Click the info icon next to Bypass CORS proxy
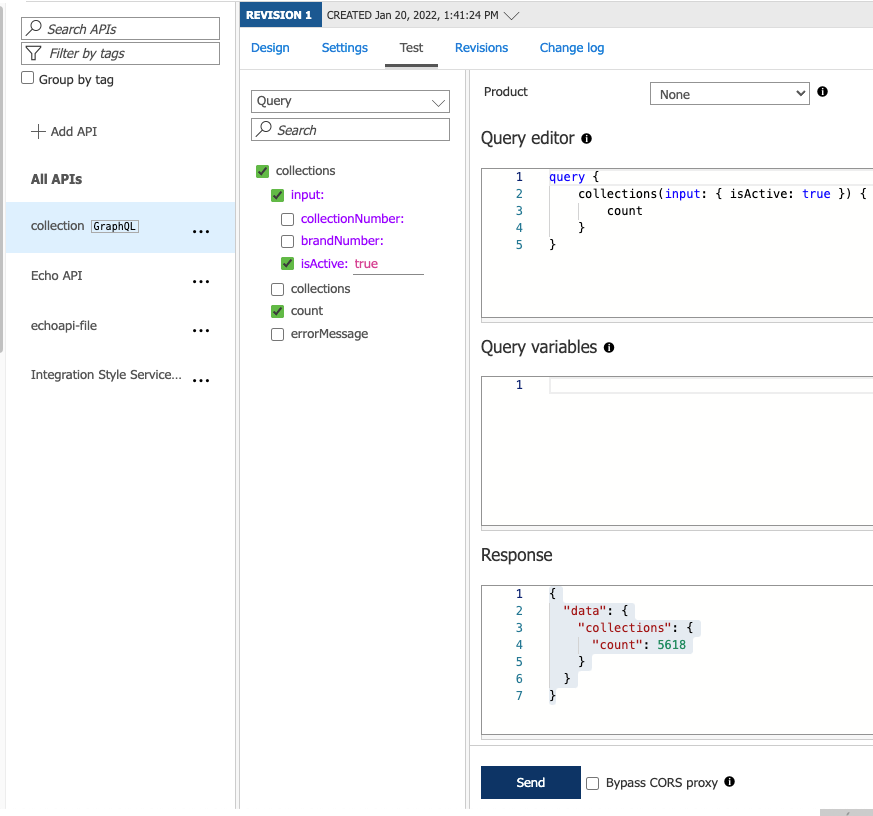The height and width of the screenshot is (816, 873). pos(729,782)
